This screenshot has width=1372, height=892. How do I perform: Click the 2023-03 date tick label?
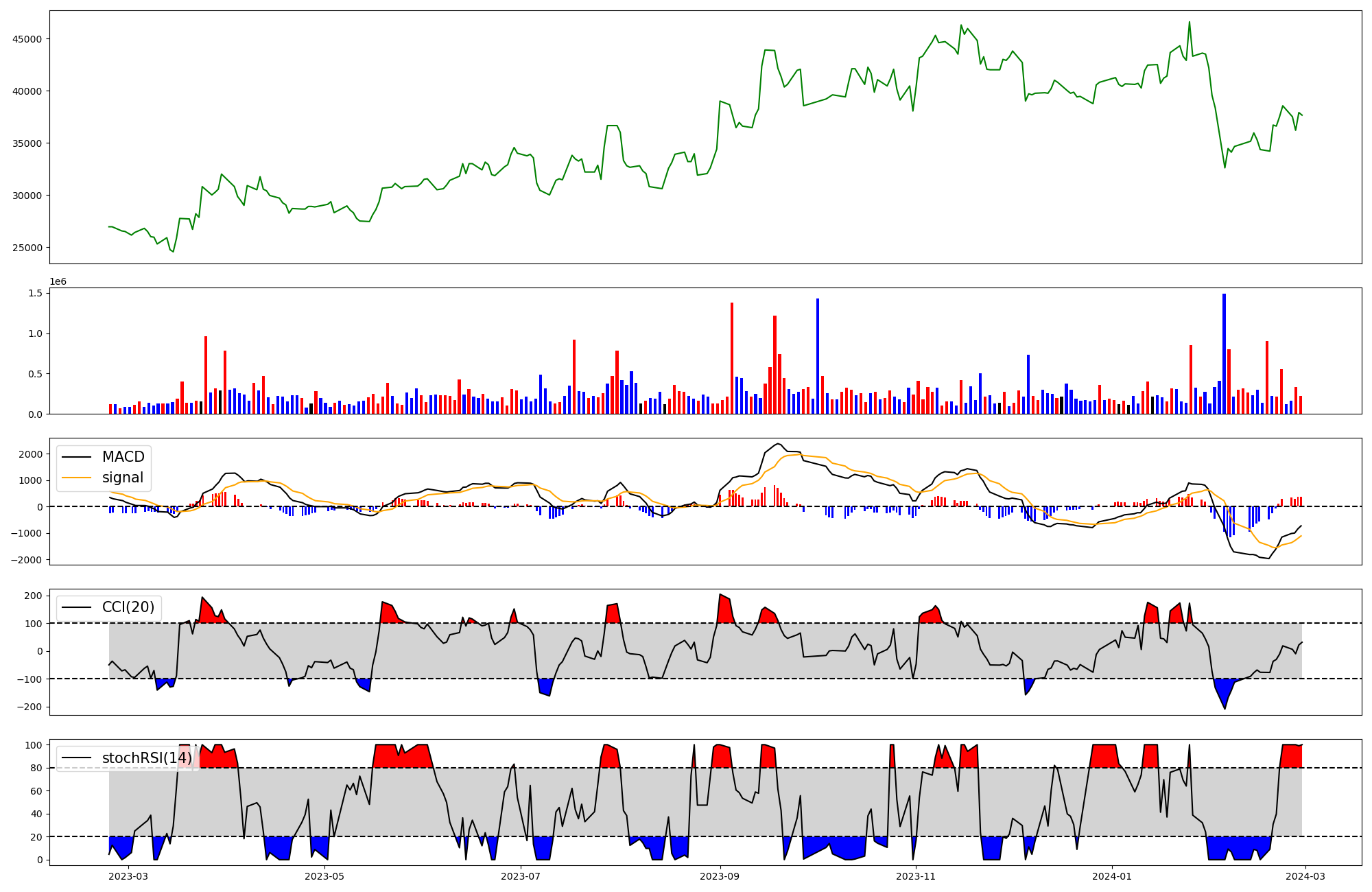pyautogui.click(x=128, y=876)
